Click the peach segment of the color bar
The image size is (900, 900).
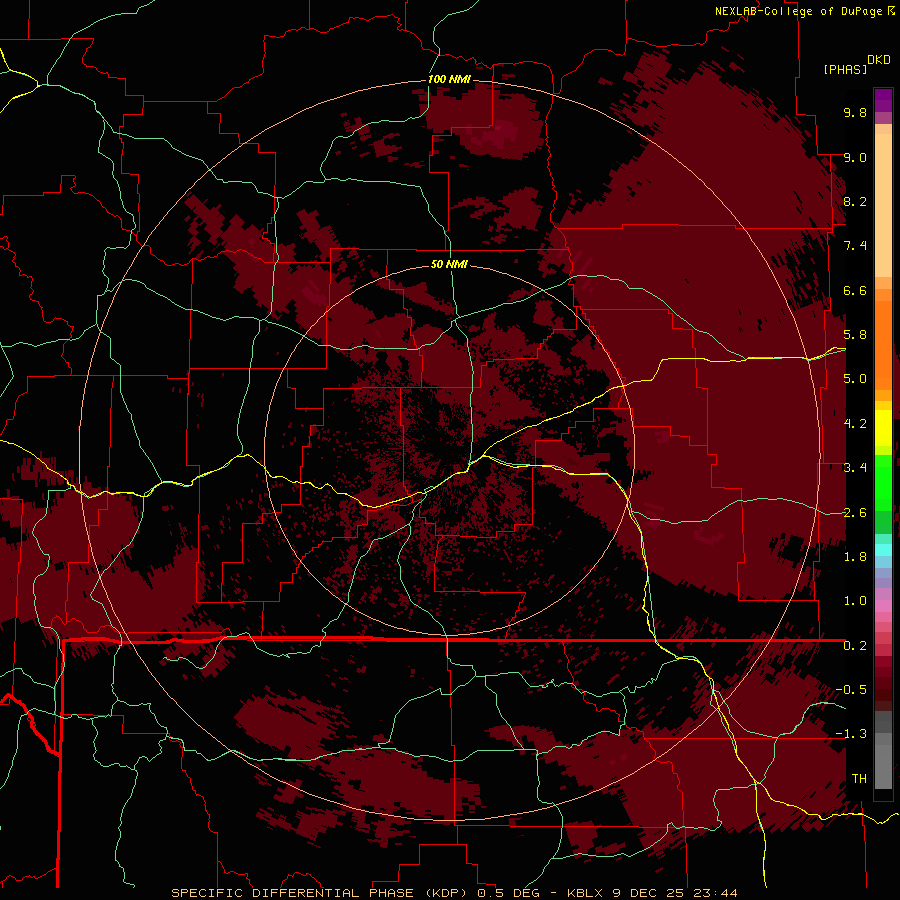coord(883,205)
